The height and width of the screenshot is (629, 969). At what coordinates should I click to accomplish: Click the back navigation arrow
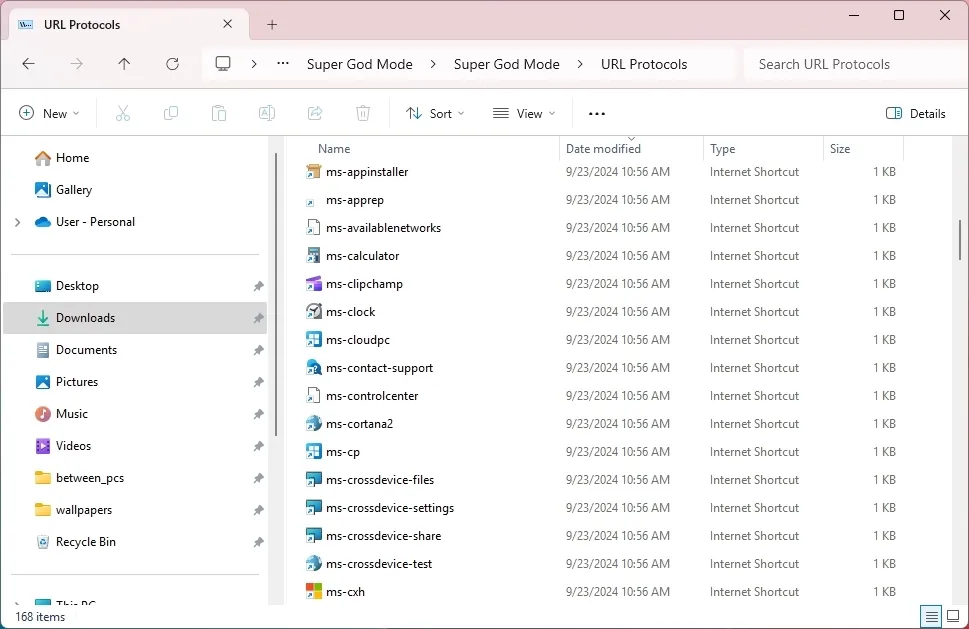[x=28, y=63]
